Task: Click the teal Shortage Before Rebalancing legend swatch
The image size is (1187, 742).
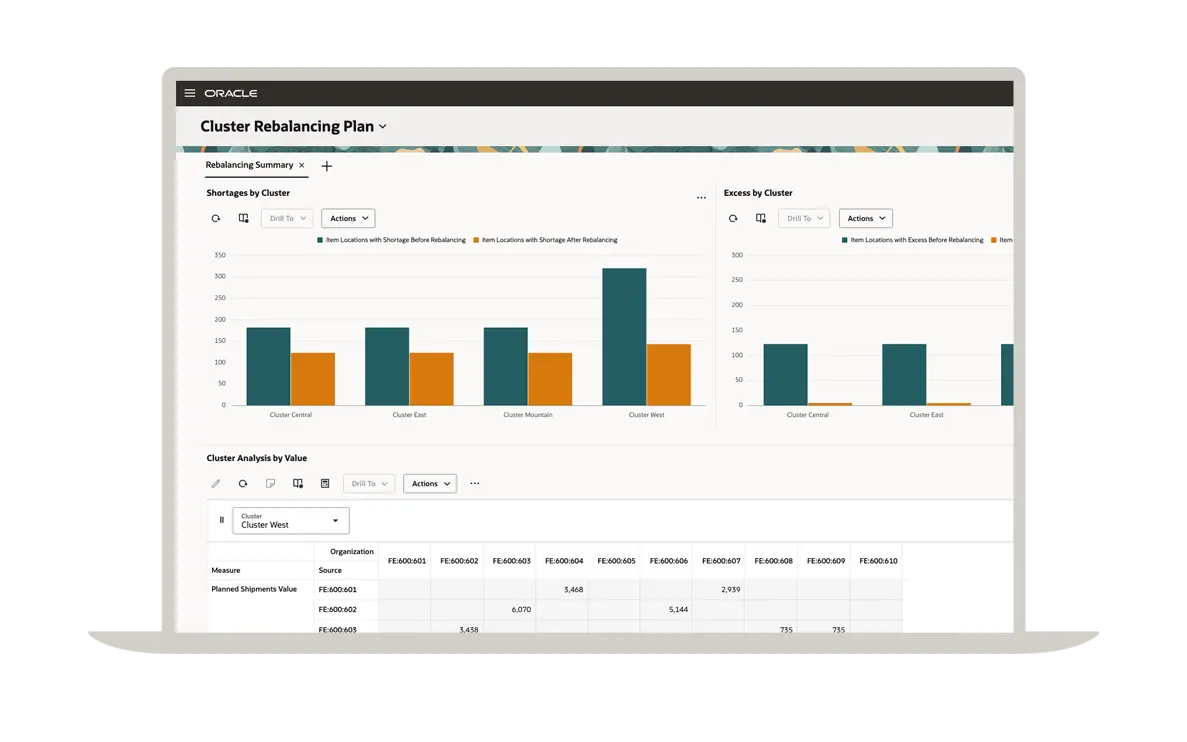Action: pyautogui.click(x=320, y=240)
